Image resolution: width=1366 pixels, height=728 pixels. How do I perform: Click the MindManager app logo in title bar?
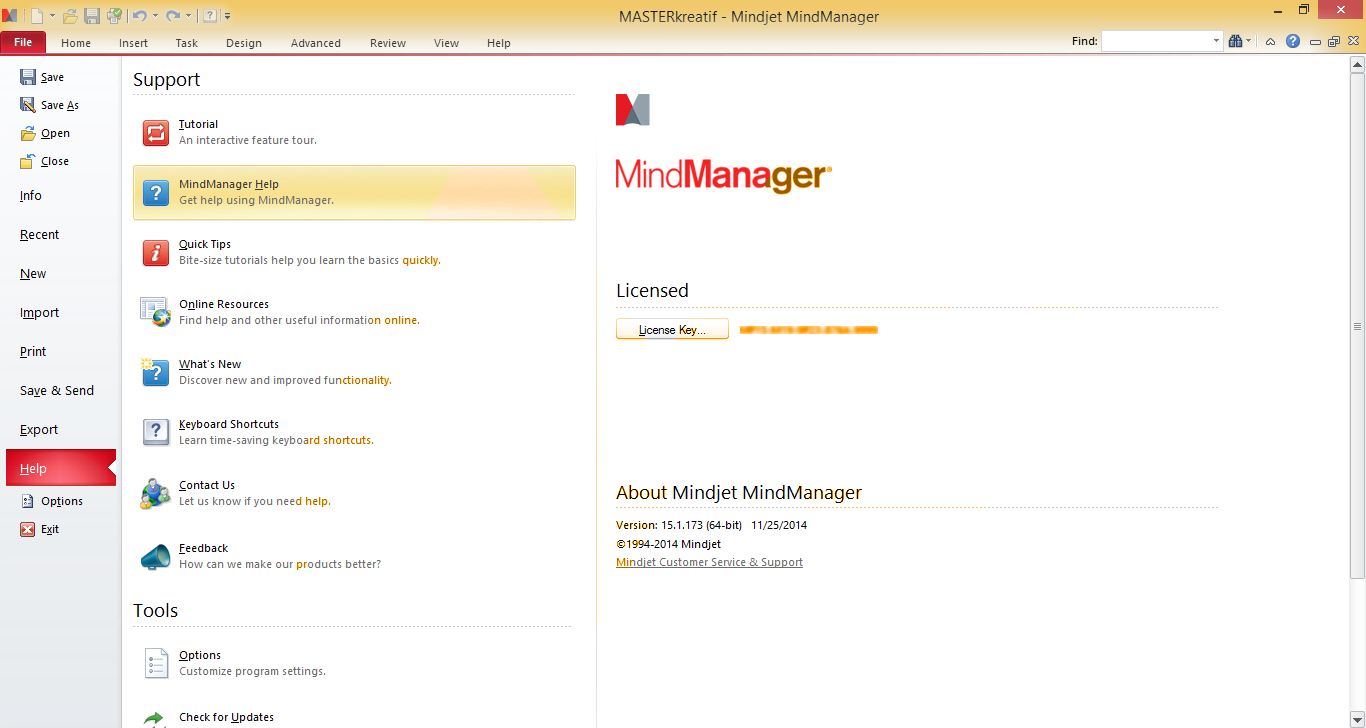coord(10,15)
